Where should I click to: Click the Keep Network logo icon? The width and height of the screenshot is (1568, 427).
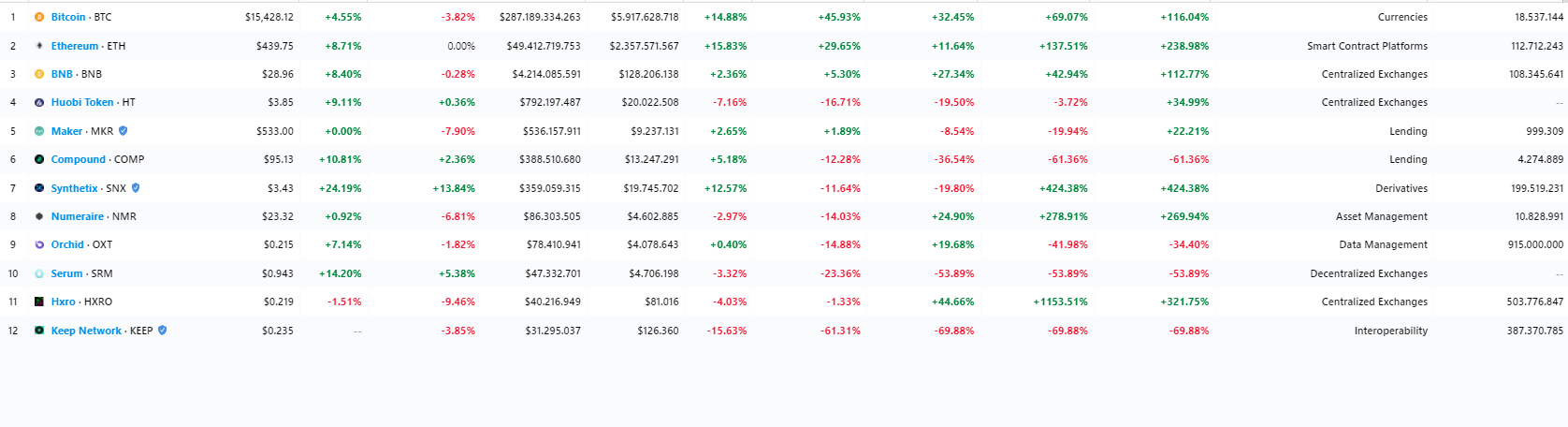(x=39, y=331)
